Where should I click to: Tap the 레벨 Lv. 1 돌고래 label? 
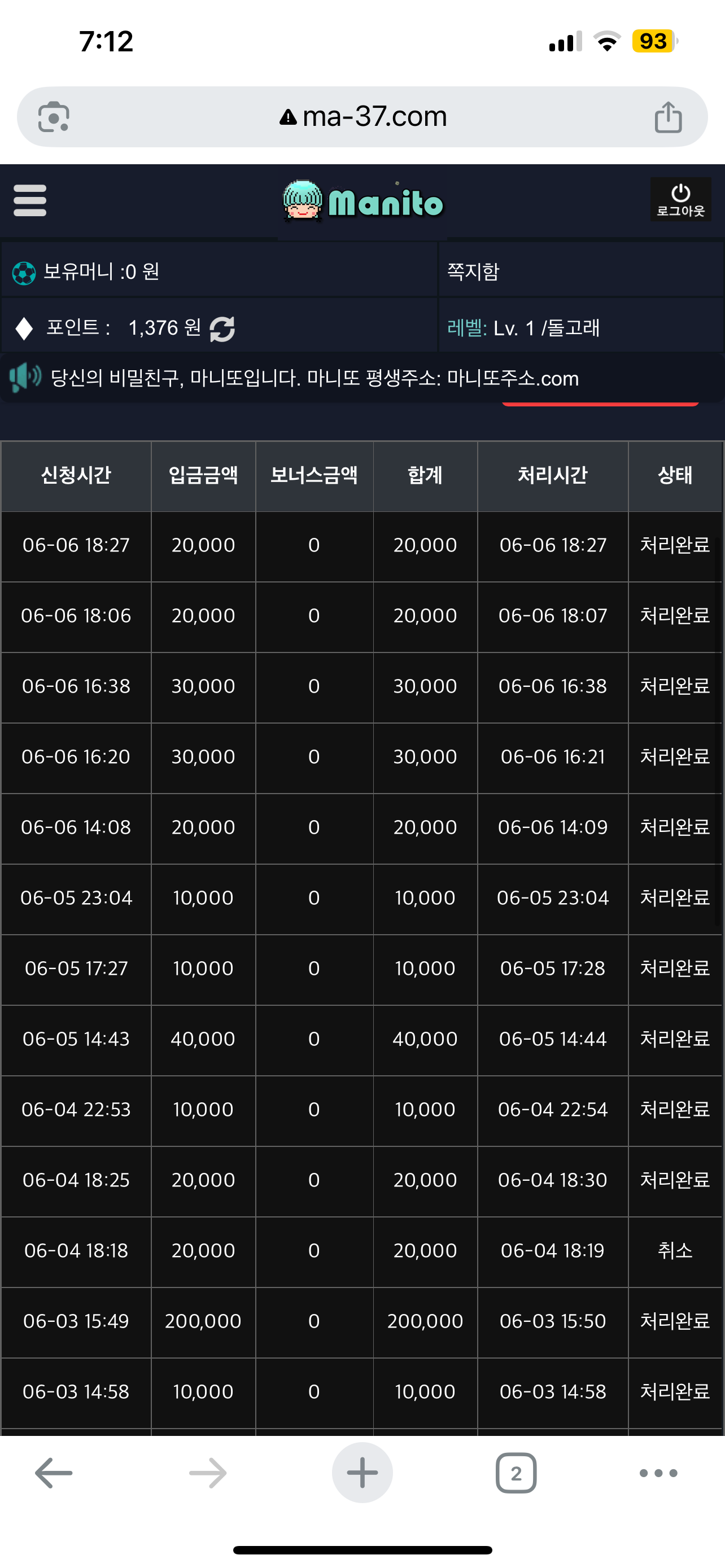(523, 328)
